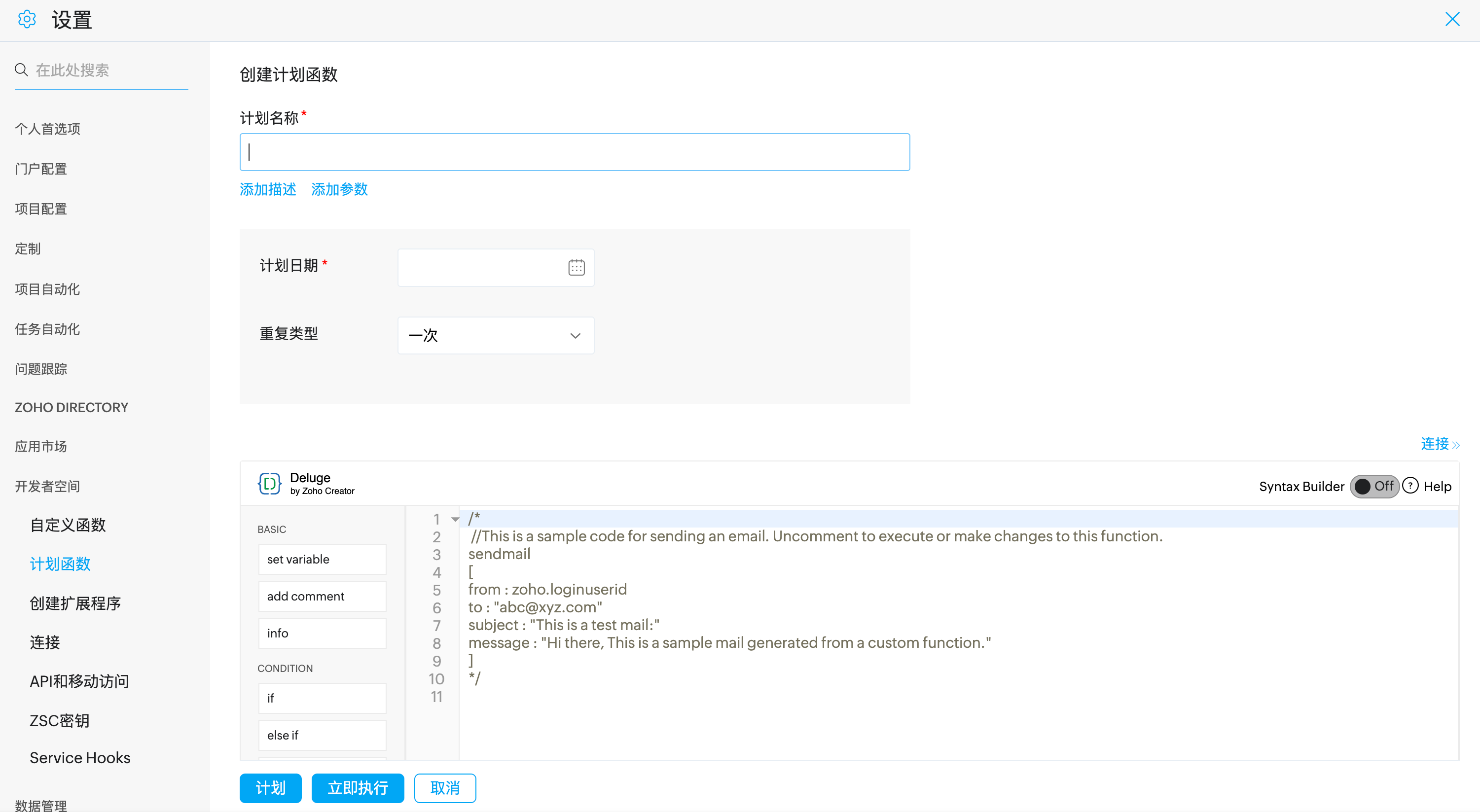Screen dimensions: 1480x812
Task: Click the 立即执行 button
Action: 358,788
